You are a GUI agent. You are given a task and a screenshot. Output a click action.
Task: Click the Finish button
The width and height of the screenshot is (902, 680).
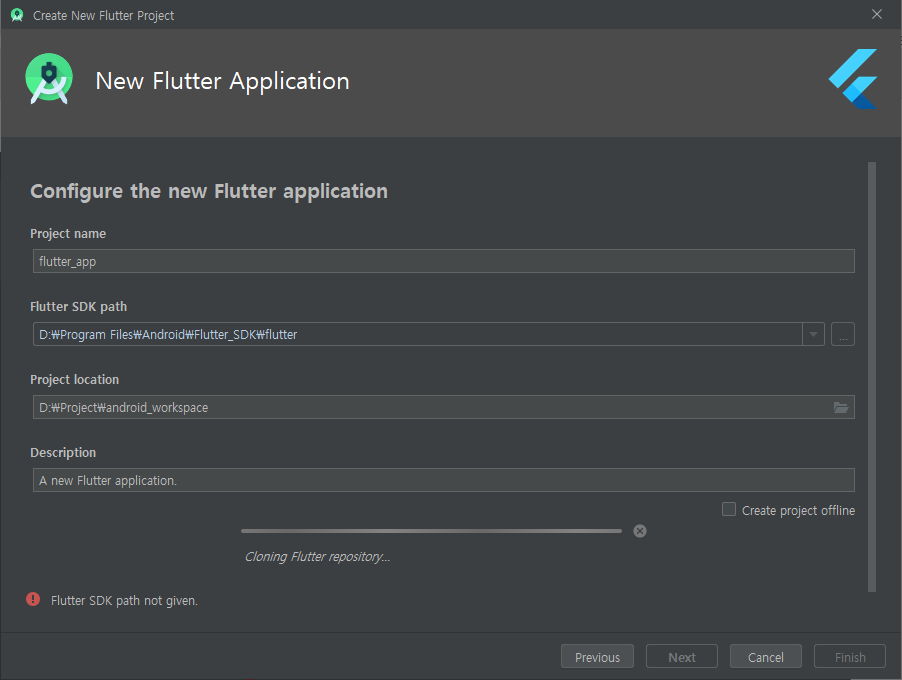(x=850, y=656)
